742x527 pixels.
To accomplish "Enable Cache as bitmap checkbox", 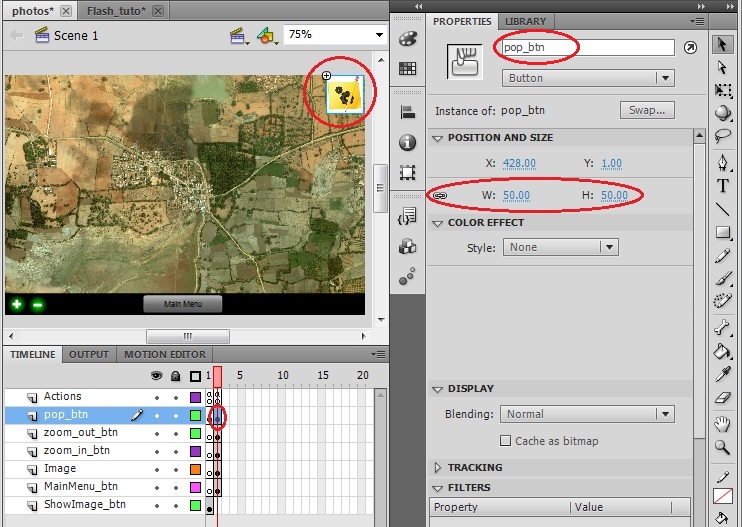I will (505, 441).
